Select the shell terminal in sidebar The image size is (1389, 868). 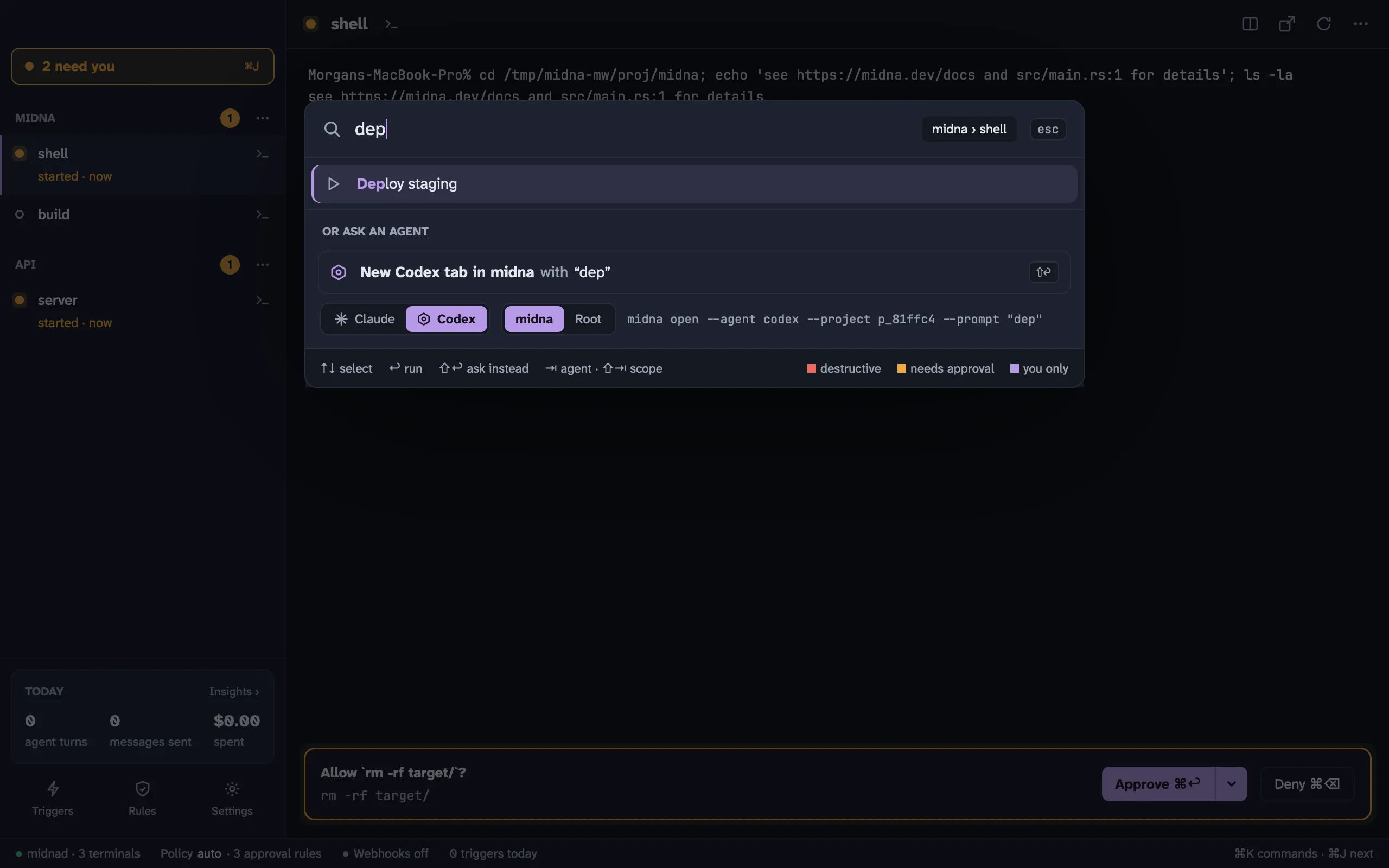143,165
